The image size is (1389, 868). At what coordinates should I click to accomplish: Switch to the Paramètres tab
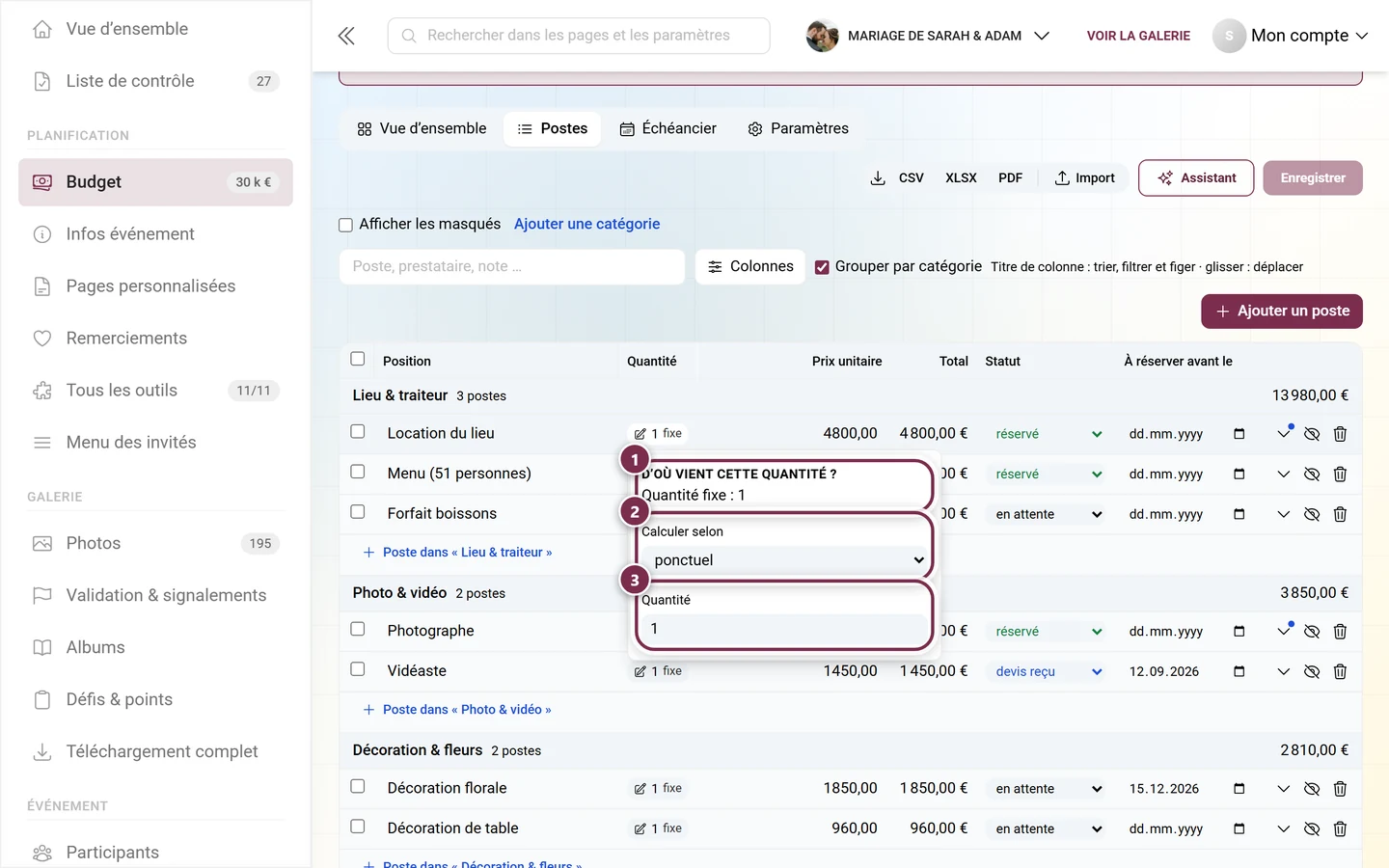point(798,129)
